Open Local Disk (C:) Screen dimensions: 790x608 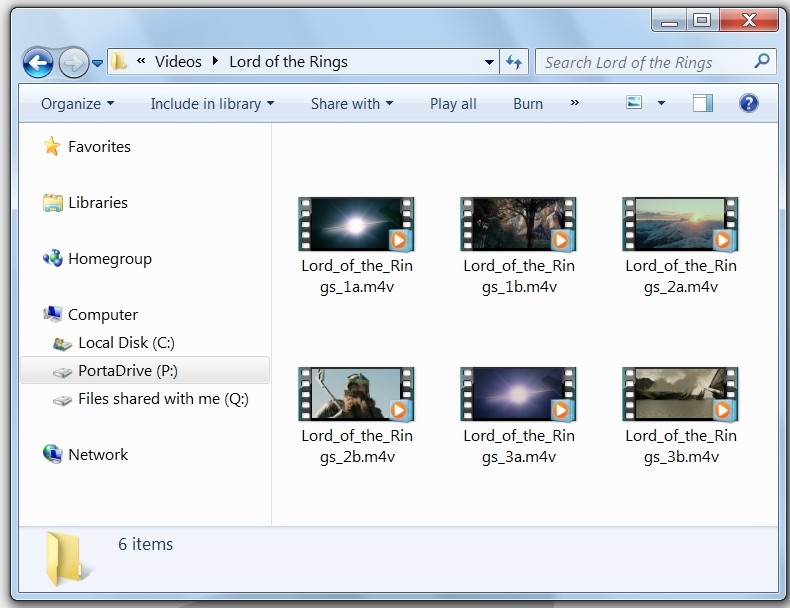click(126, 343)
